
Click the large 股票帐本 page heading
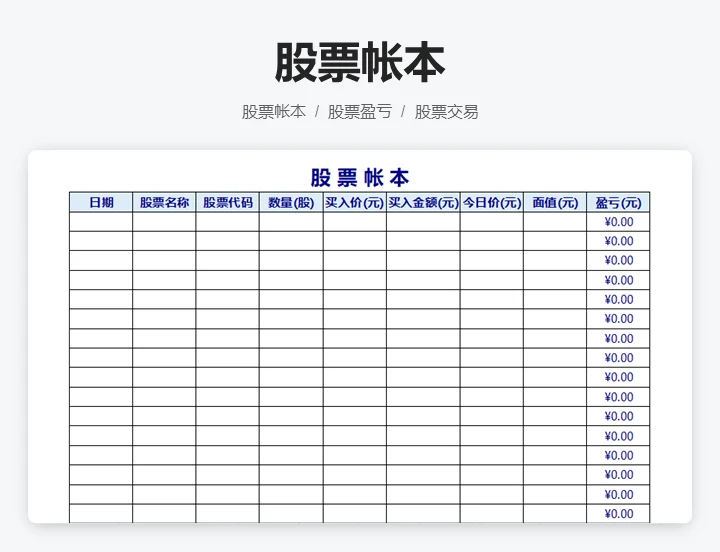click(360, 63)
